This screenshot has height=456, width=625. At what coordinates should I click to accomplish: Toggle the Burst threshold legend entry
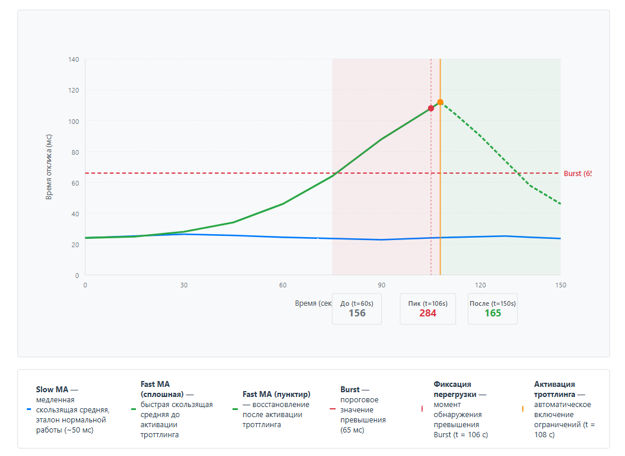pos(358,409)
